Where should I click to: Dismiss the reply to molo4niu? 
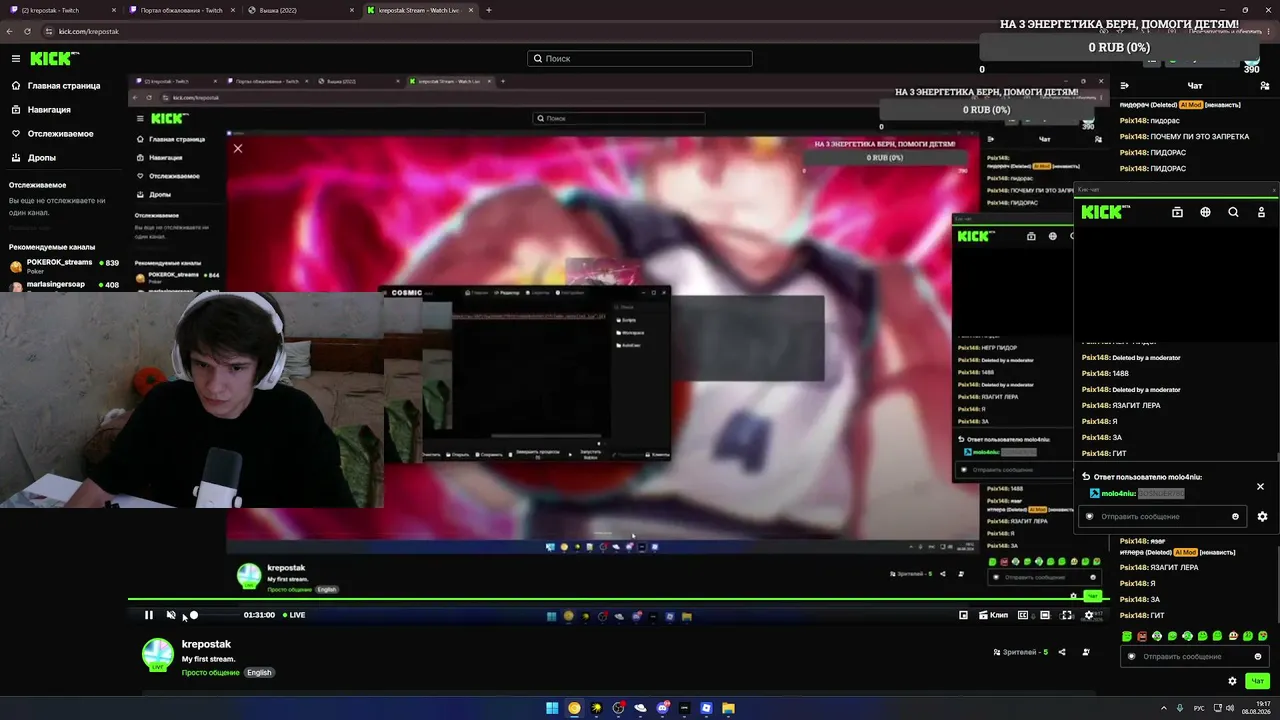pos(1260,486)
